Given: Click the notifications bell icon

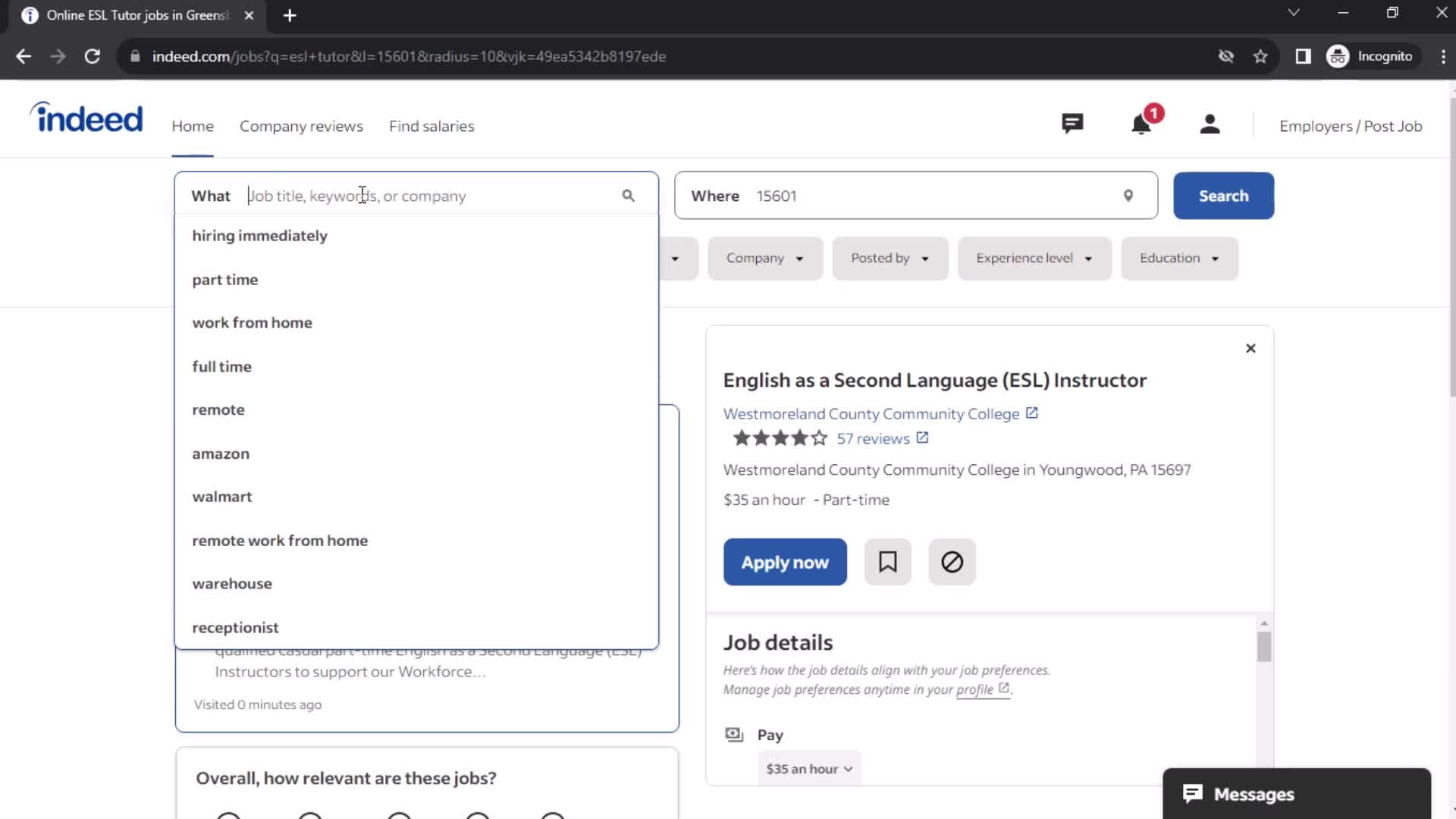Looking at the screenshot, I should click(x=1141, y=125).
